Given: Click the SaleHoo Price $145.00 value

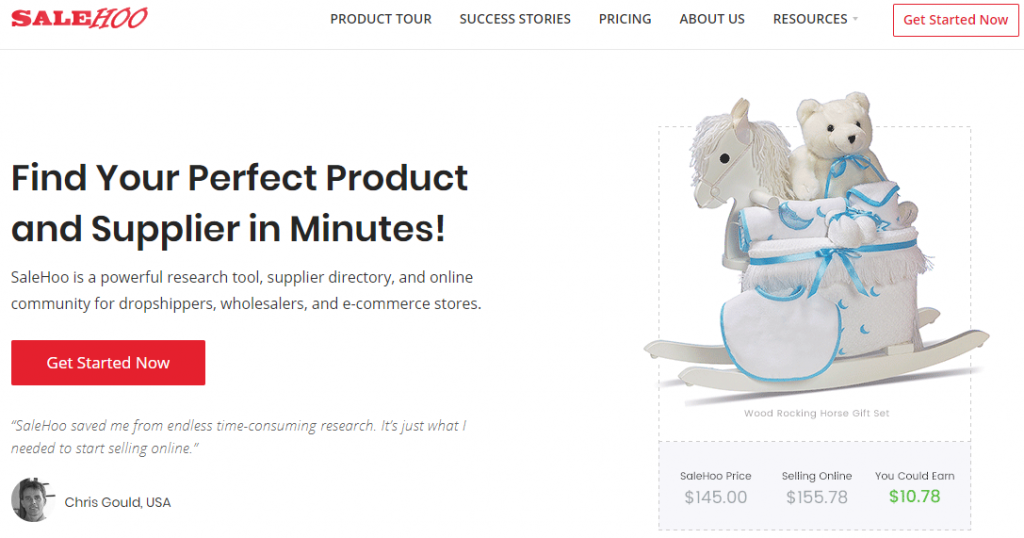Looking at the screenshot, I should [x=715, y=497].
